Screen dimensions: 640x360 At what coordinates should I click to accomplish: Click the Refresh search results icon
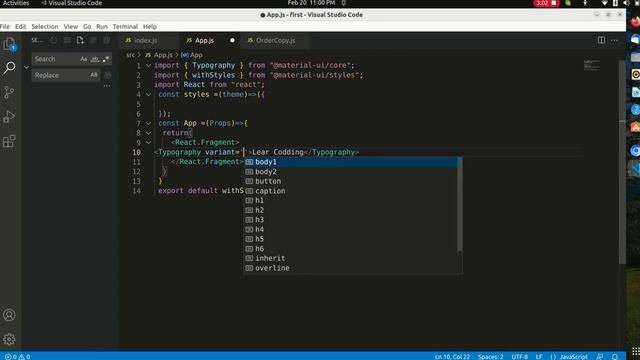tap(54, 40)
